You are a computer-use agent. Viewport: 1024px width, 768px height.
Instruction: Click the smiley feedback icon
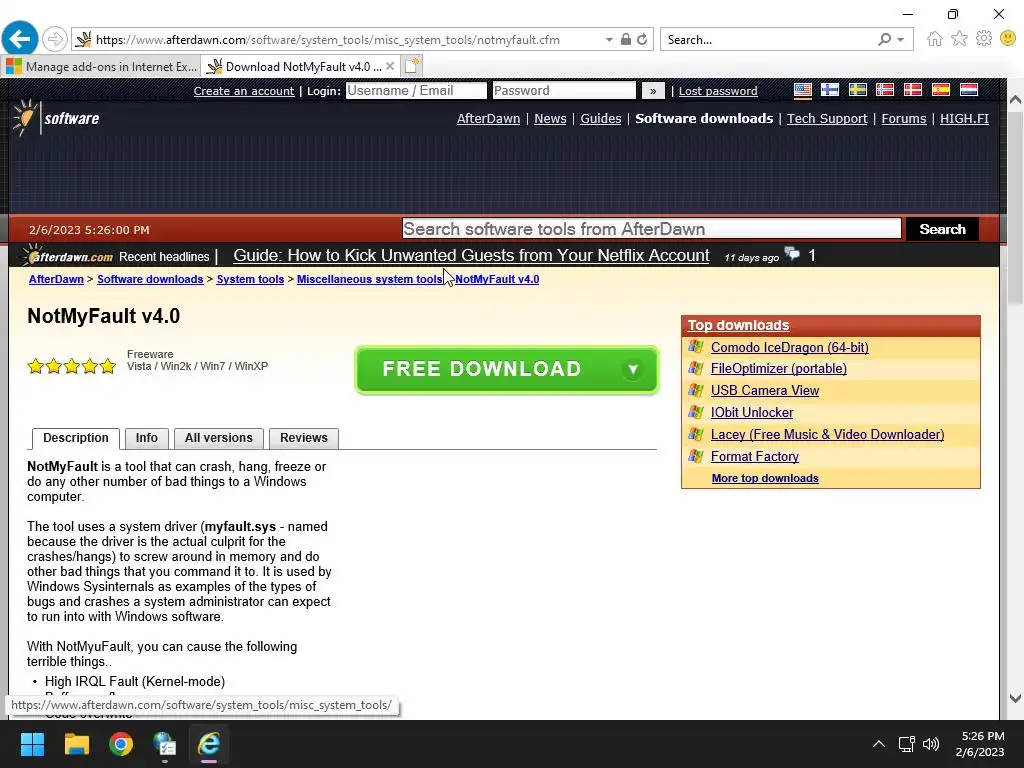point(1008,39)
